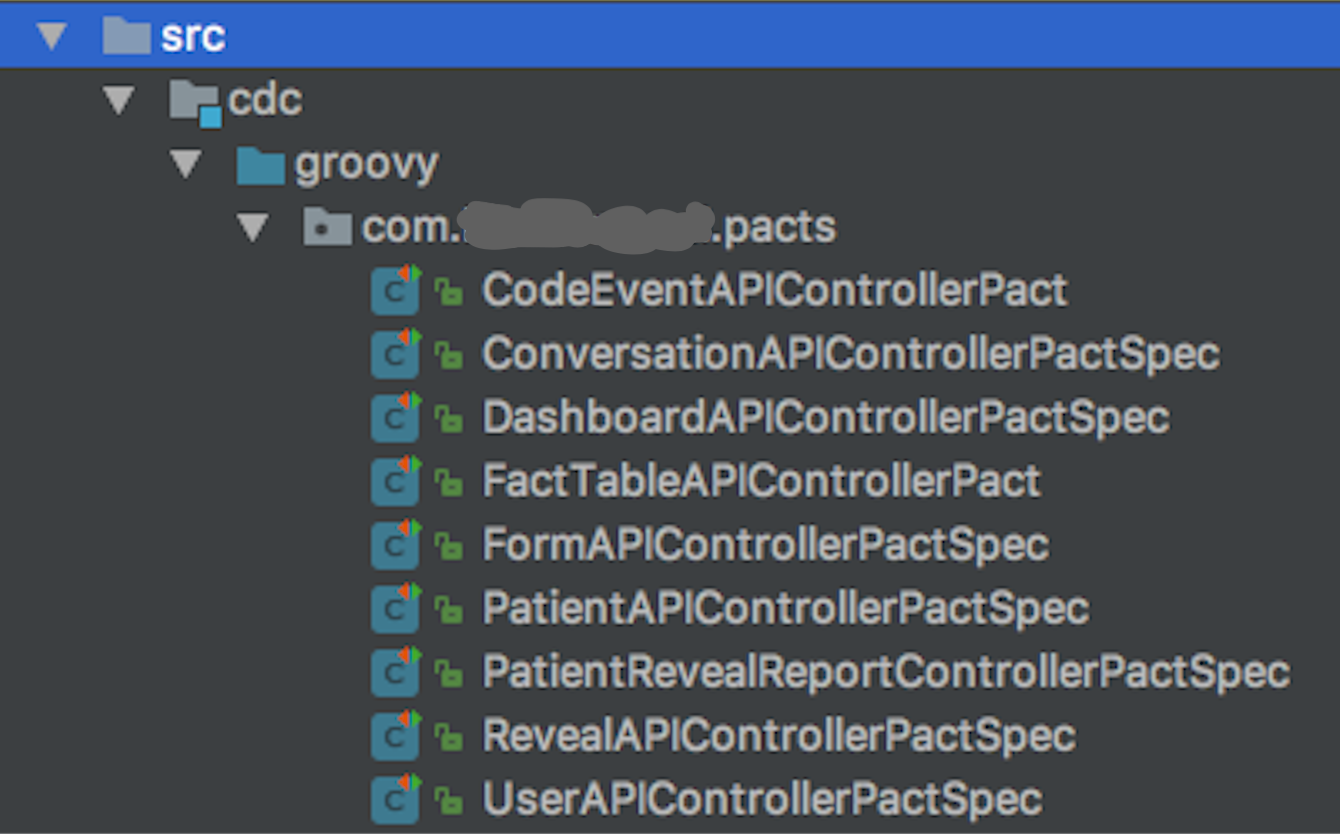This screenshot has height=834, width=1340.
Task: Collapse the groovy folder arrow
Action: click(x=186, y=164)
